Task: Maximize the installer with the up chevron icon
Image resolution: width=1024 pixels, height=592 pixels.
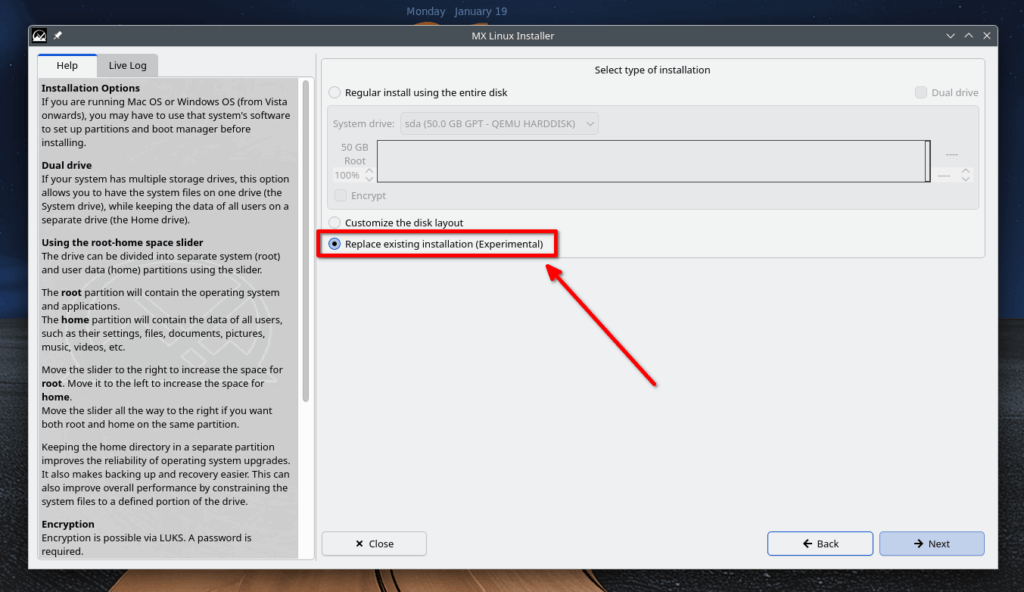Action: pos(968,36)
